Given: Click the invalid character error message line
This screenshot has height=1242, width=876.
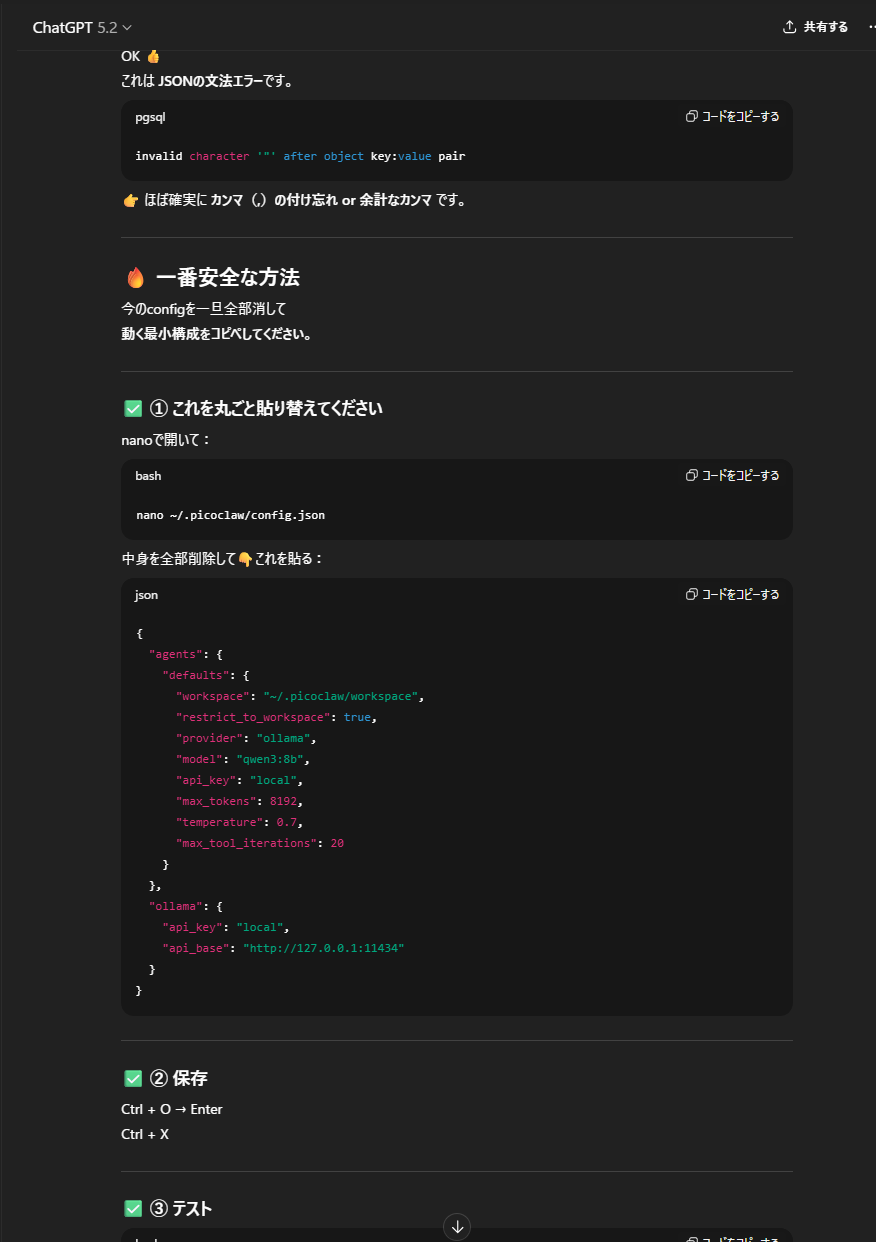Looking at the screenshot, I should (300, 156).
